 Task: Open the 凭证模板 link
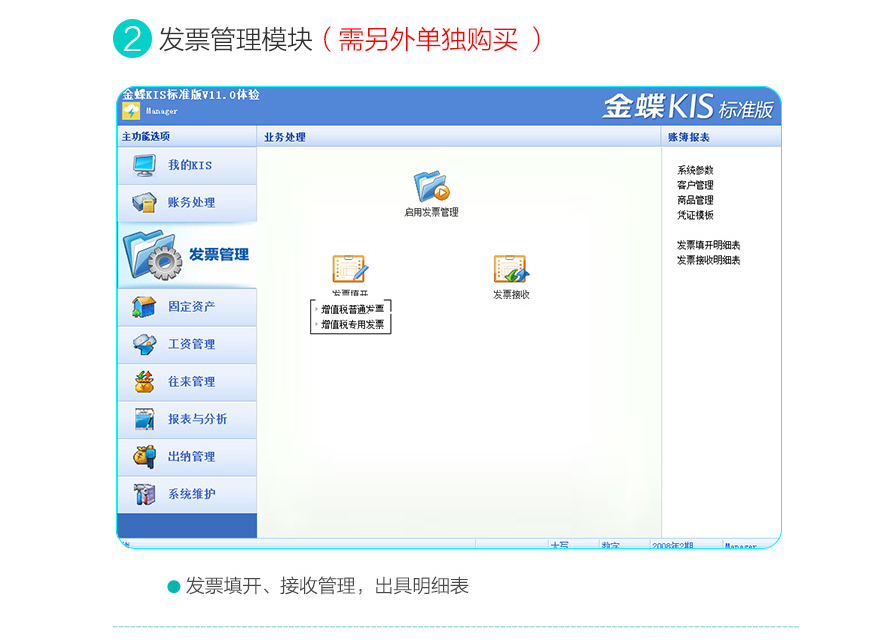click(695, 216)
